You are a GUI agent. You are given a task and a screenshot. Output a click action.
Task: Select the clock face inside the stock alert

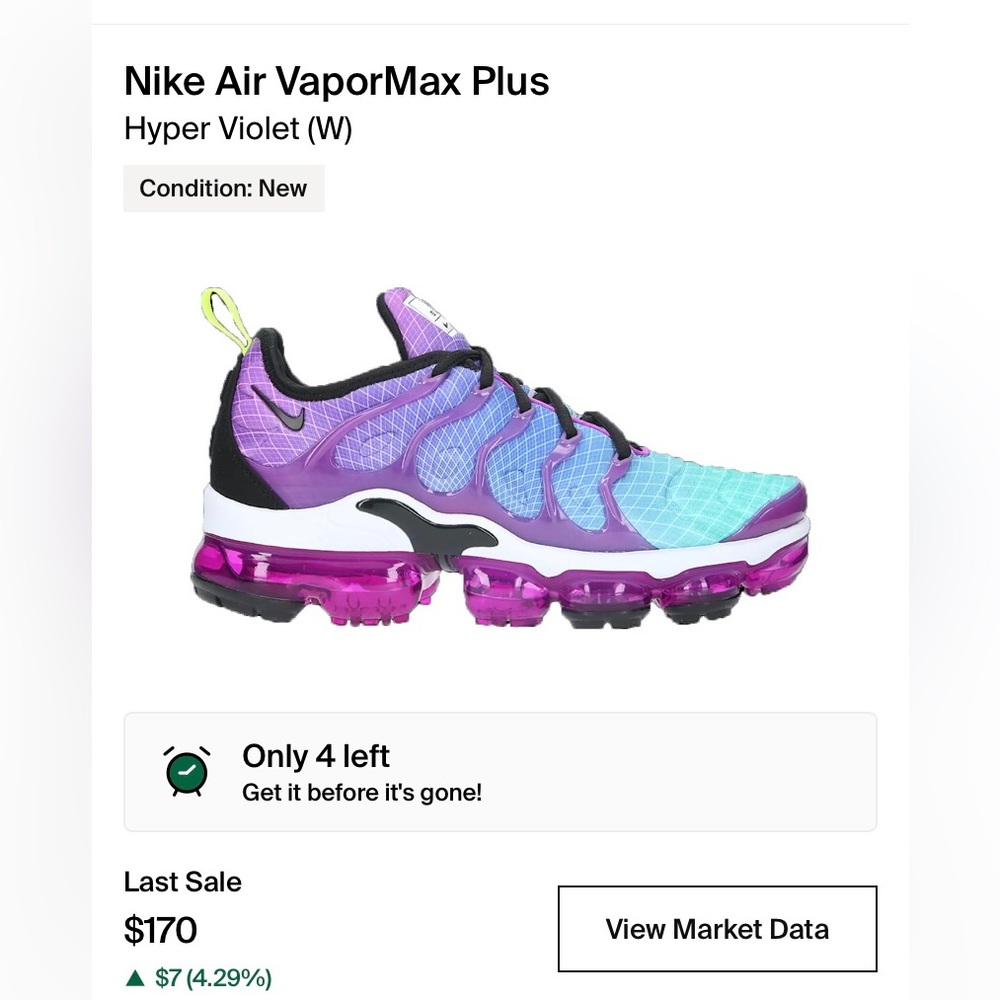[185, 773]
